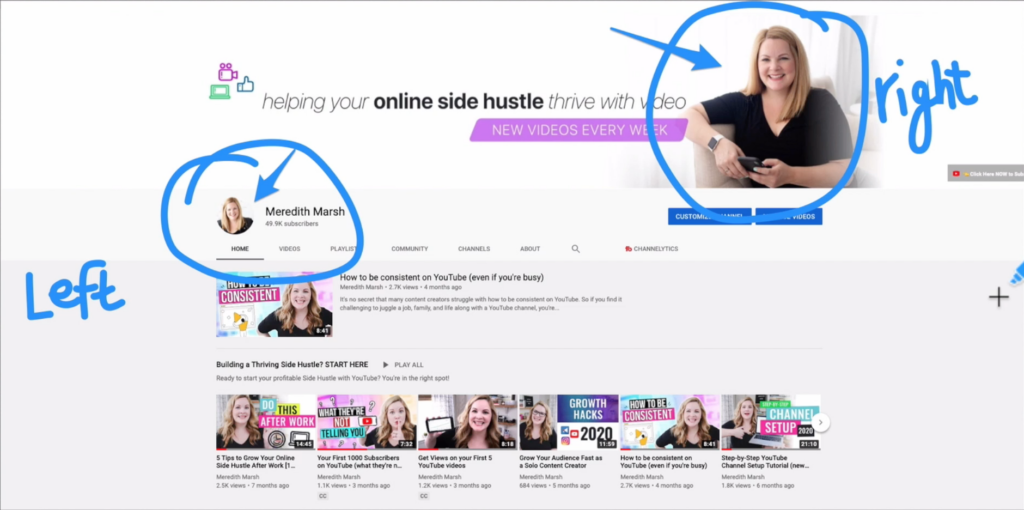Click the 'New Videos Every Week' banner label
This screenshot has width=1024, height=510.
(x=579, y=130)
